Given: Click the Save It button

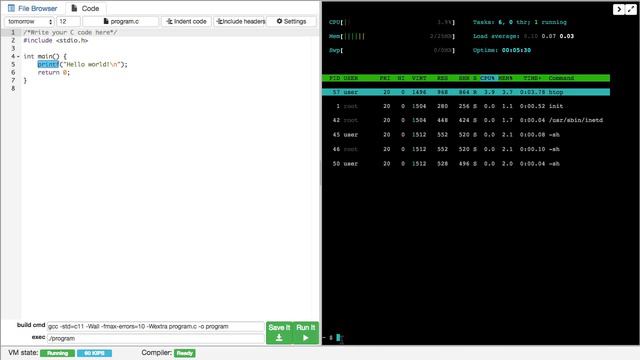Looking at the screenshot, I should pyautogui.click(x=279, y=333).
